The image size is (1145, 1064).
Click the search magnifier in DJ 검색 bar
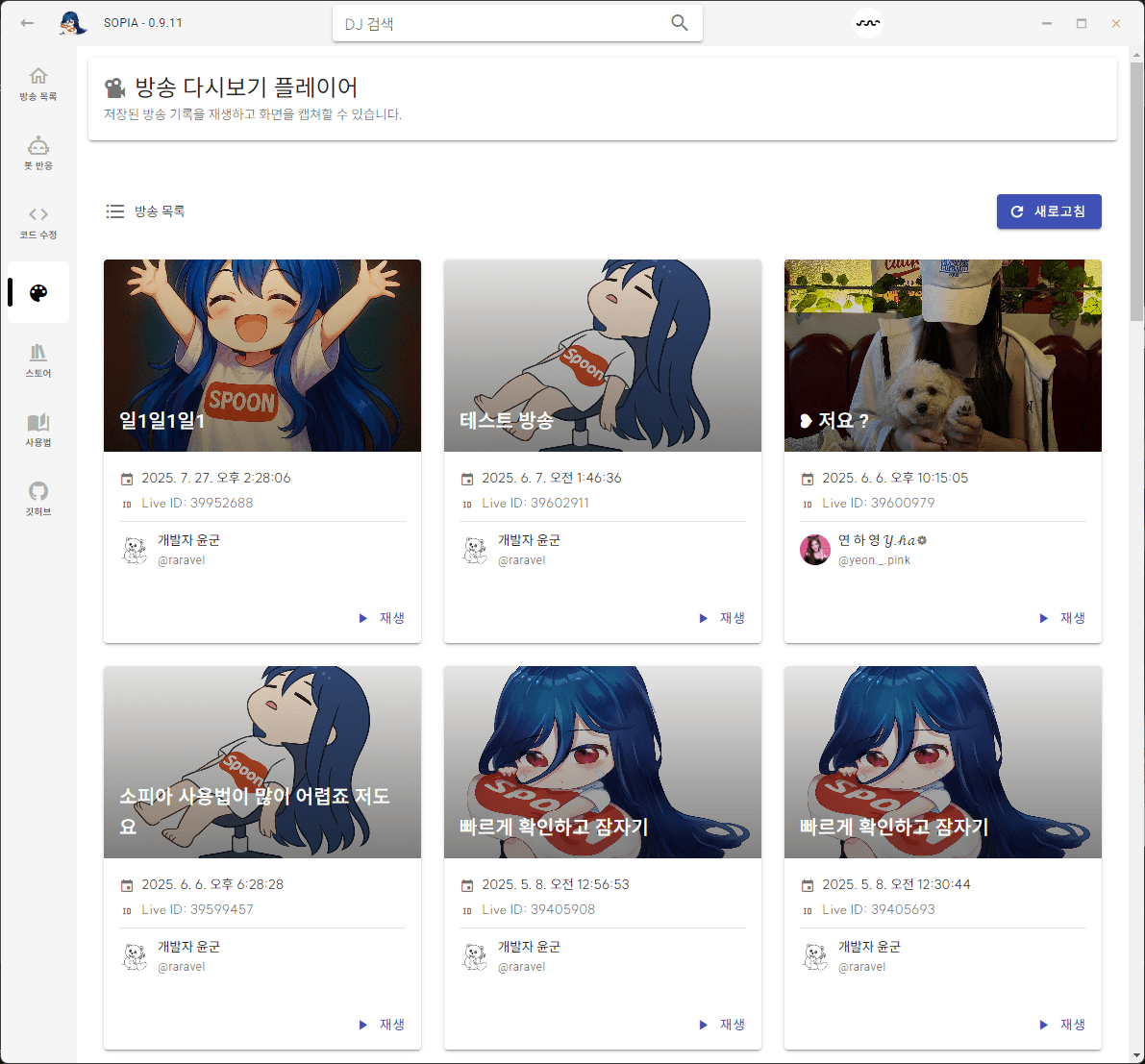coord(680,22)
